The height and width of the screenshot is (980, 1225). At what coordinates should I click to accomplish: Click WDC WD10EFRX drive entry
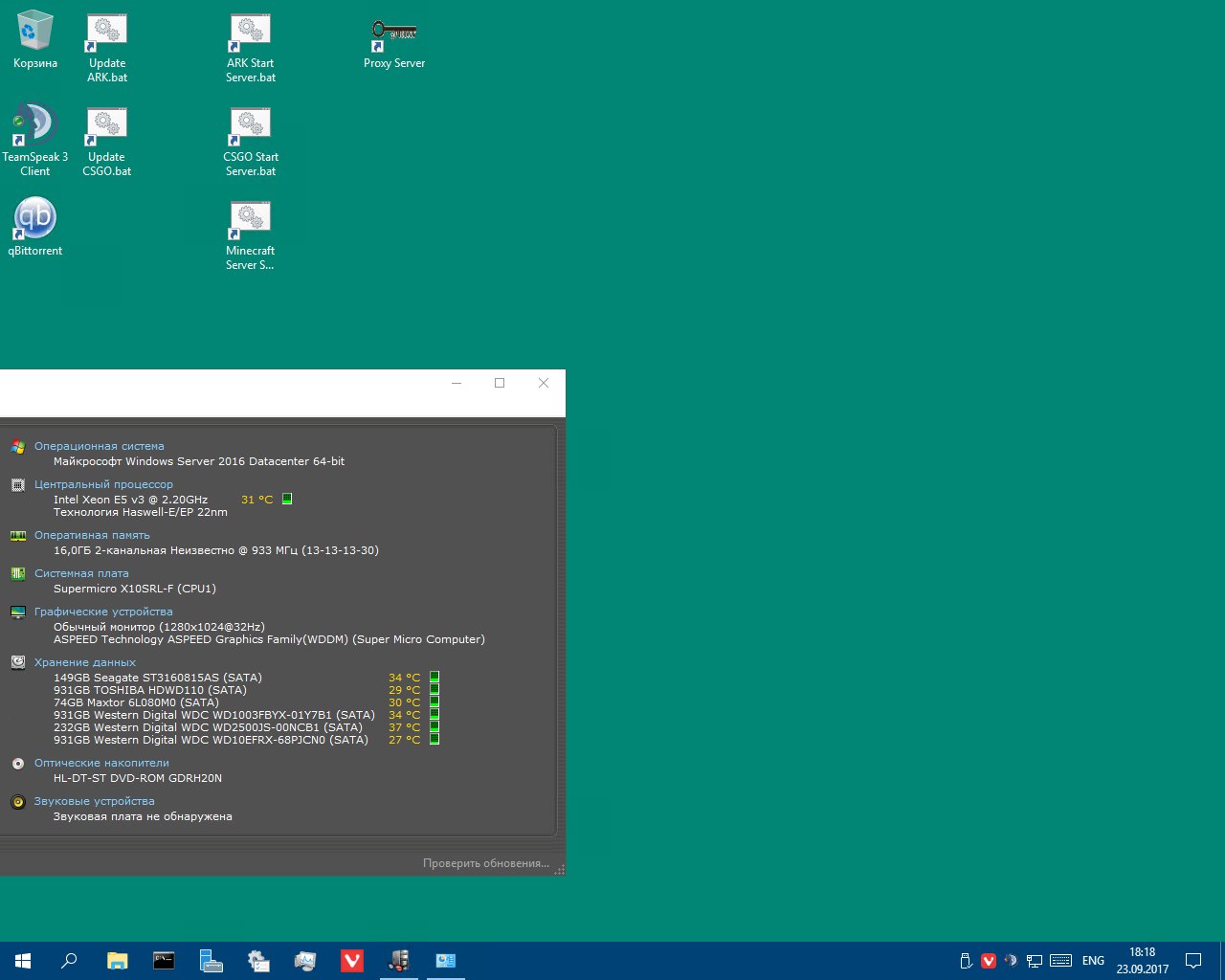click(x=211, y=740)
